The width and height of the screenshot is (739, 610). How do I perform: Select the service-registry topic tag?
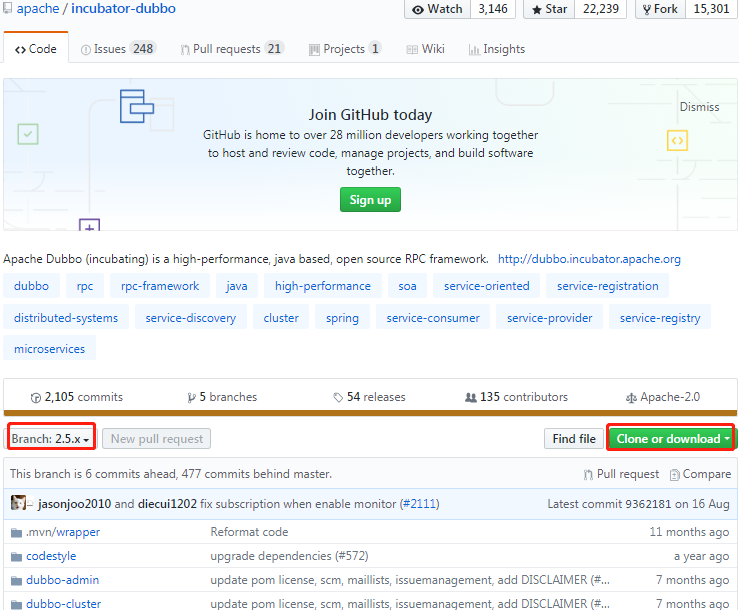(660, 318)
